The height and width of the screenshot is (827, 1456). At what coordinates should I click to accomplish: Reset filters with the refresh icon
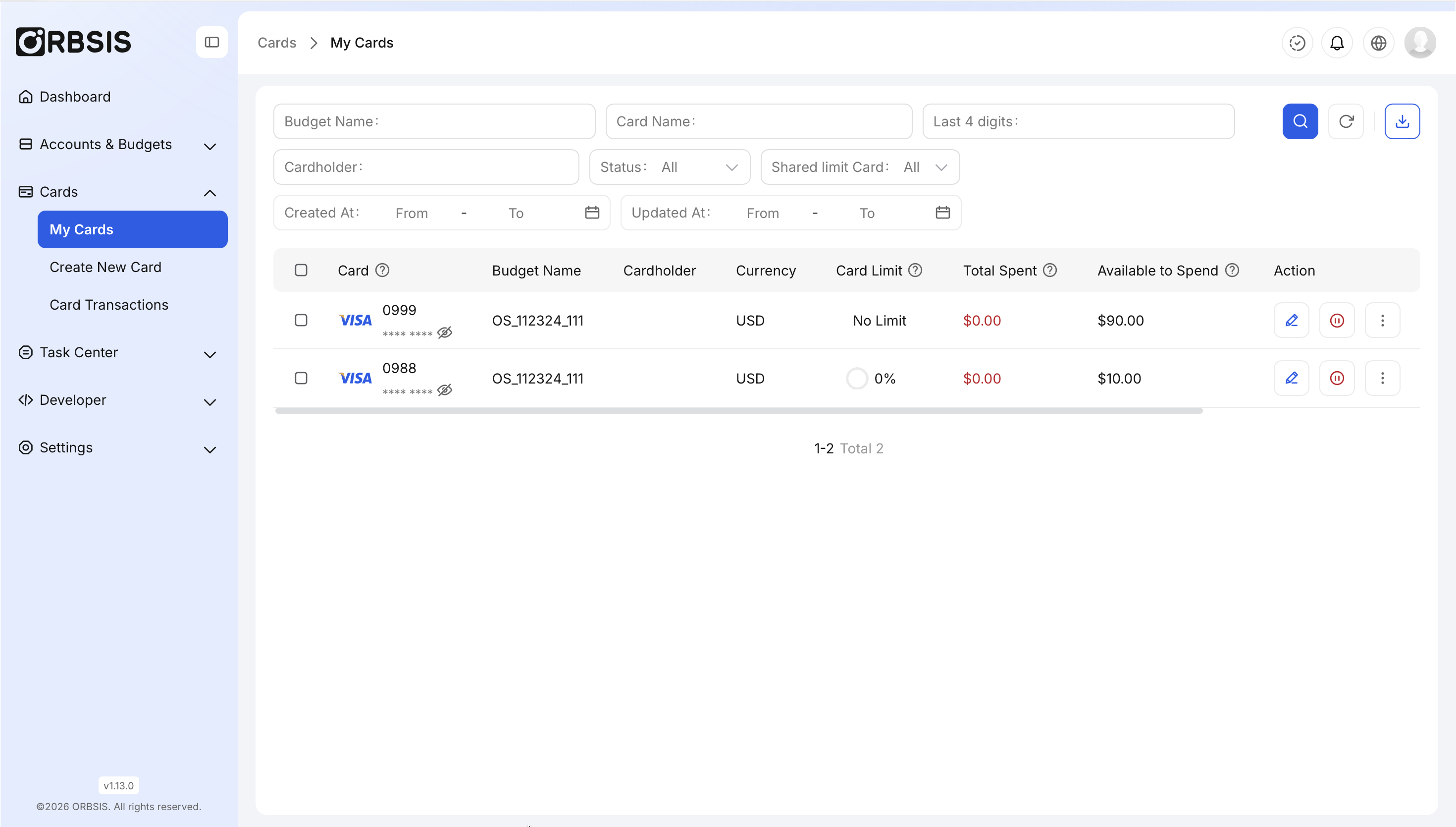coord(1346,121)
